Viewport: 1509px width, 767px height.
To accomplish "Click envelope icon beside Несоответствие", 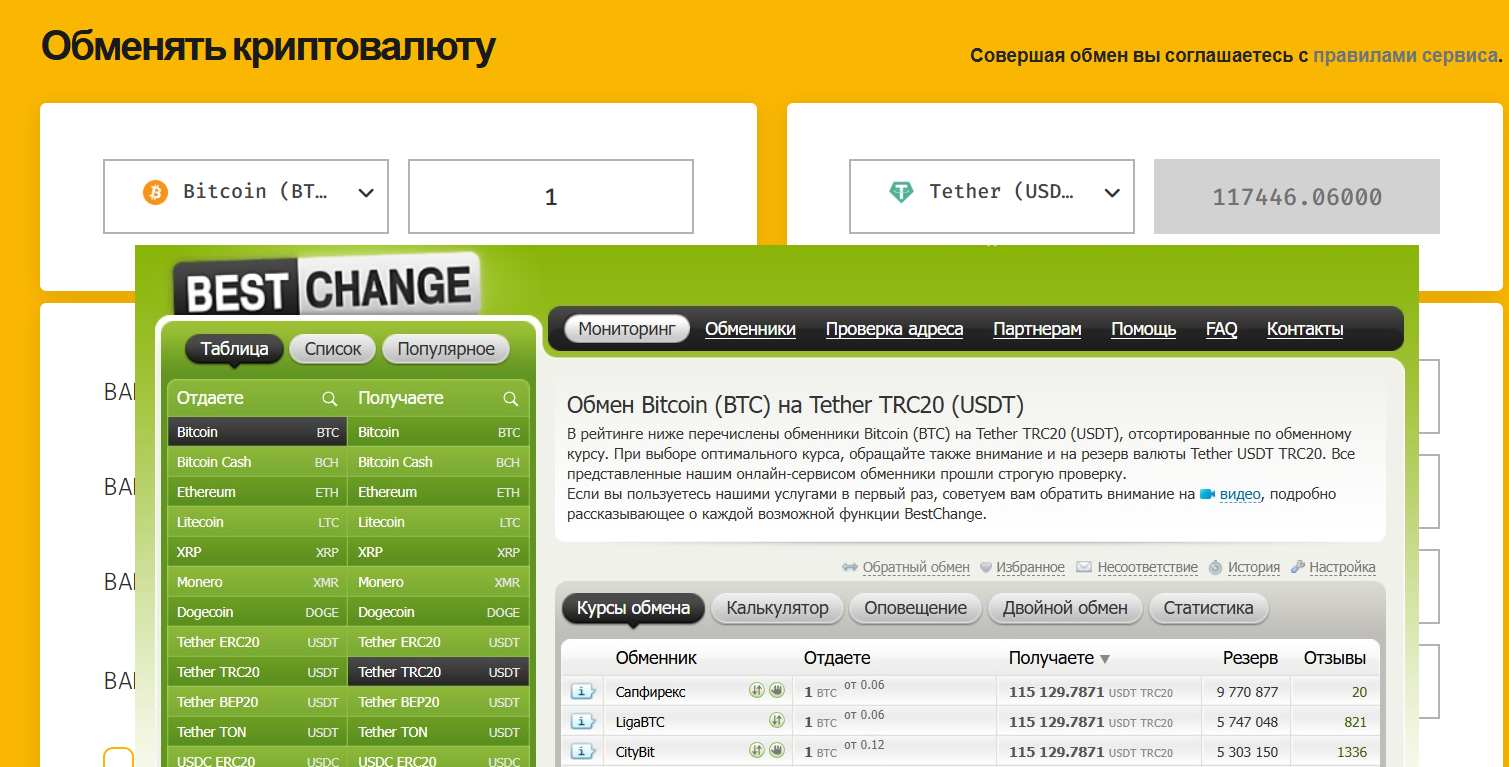I will [1084, 567].
